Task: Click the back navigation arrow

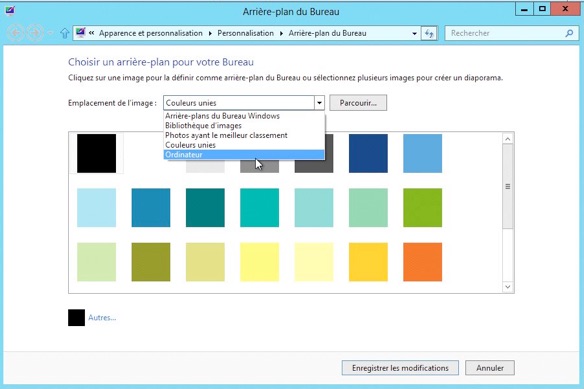Action: click(x=16, y=33)
